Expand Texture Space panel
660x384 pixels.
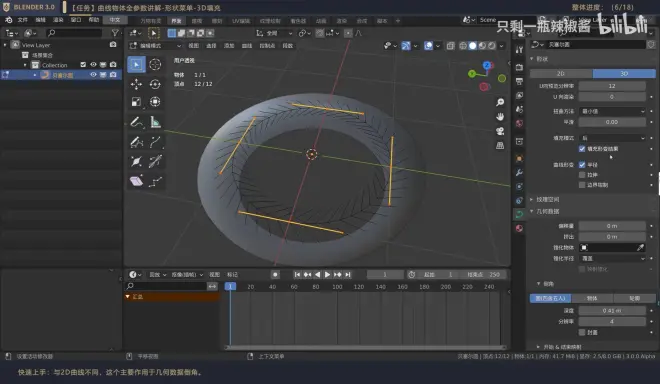click(x=547, y=199)
